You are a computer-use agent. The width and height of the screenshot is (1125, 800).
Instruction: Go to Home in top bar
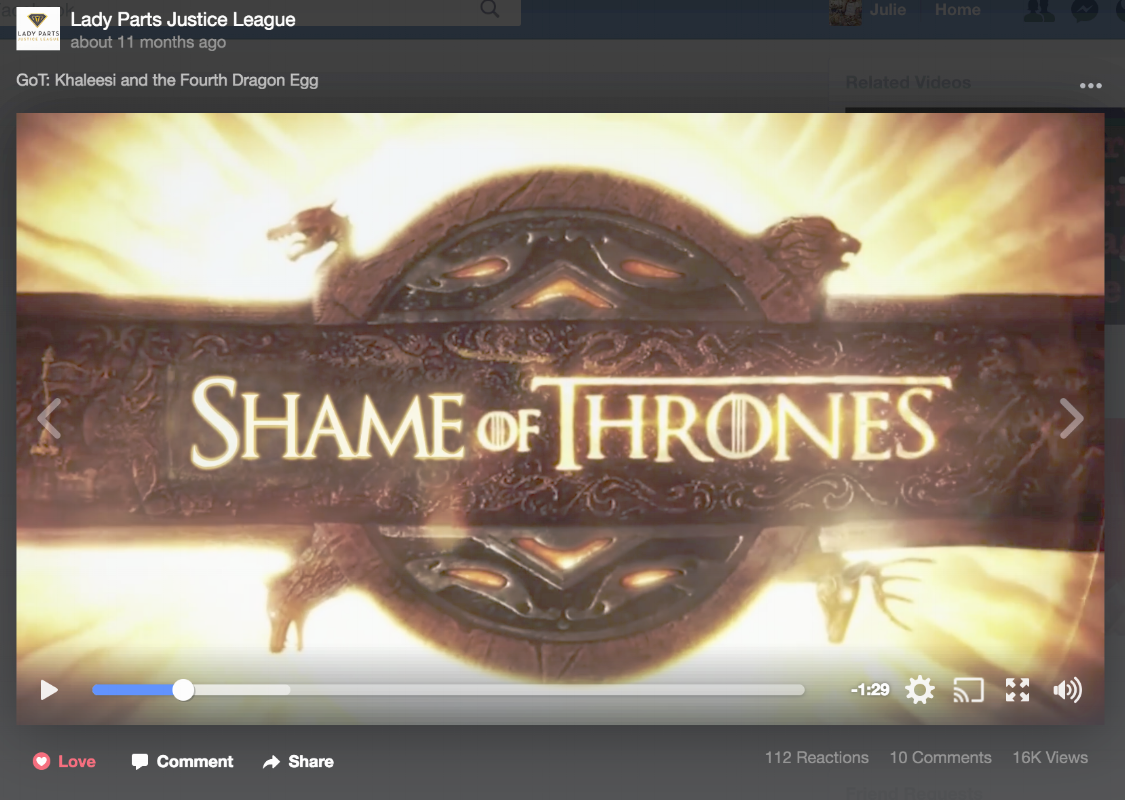click(957, 10)
